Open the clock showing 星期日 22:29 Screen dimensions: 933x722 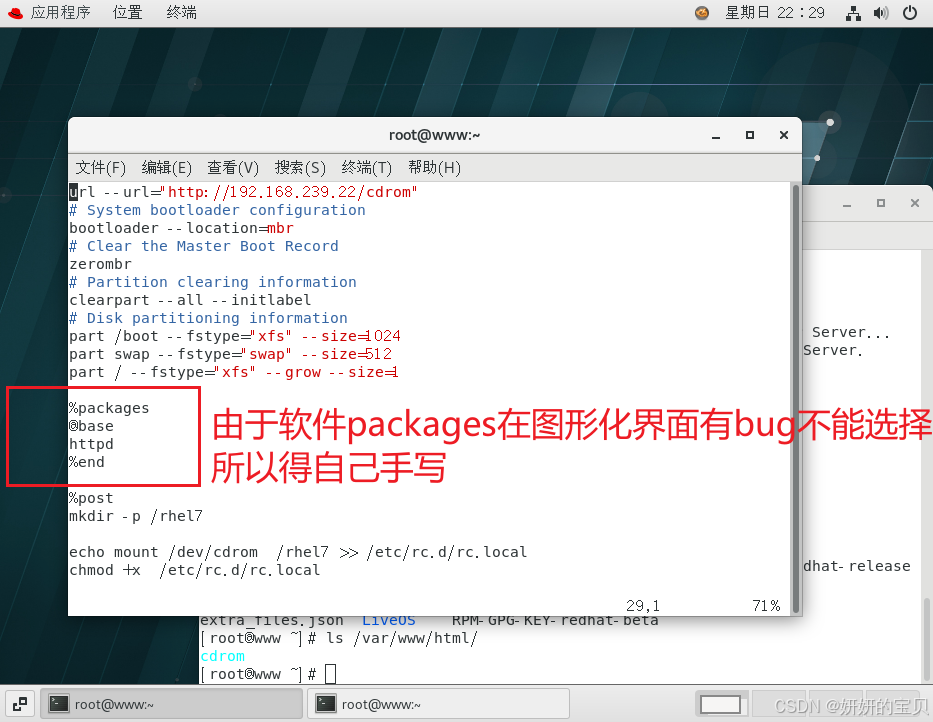(x=775, y=12)
